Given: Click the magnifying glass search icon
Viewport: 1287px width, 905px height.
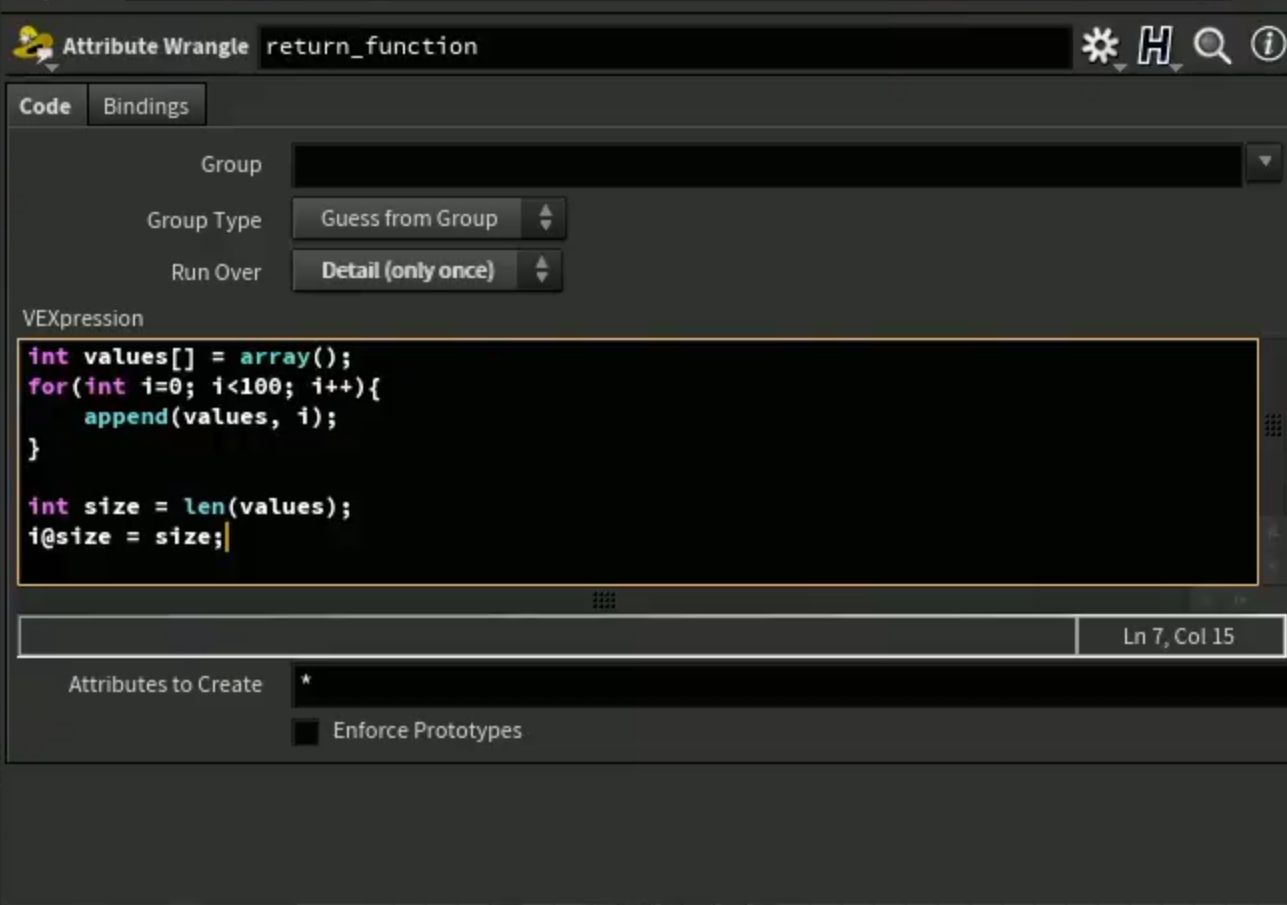Looking at the screenshot, I should [1212, 46].
